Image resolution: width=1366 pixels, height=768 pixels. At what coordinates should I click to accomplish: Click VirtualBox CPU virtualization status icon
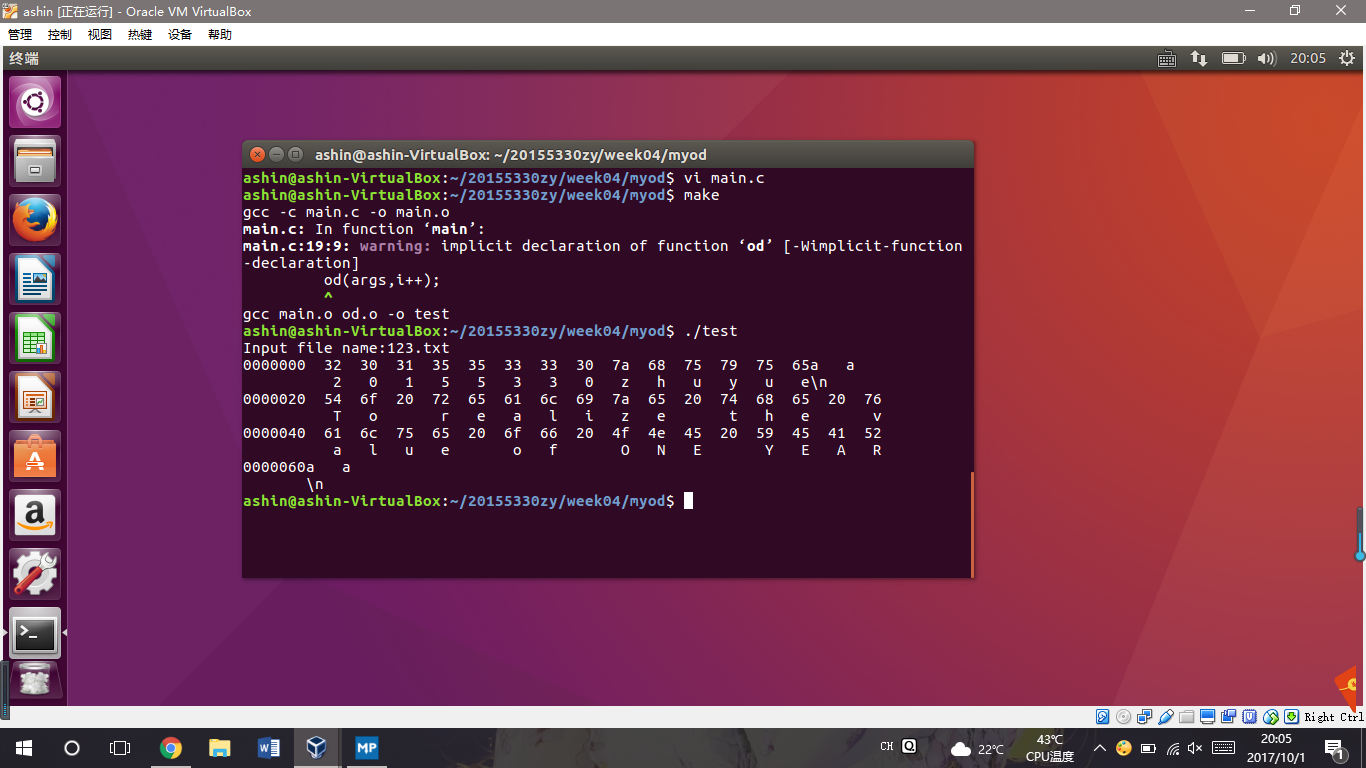[x=1250, y=716]
